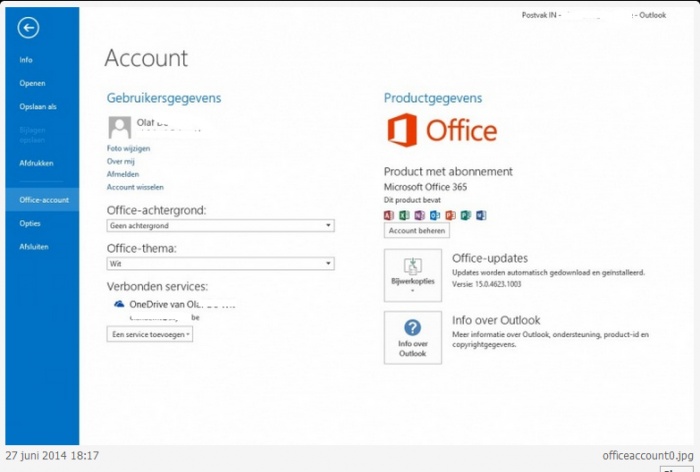Click the PowerPoint product icon

[450, 215]
